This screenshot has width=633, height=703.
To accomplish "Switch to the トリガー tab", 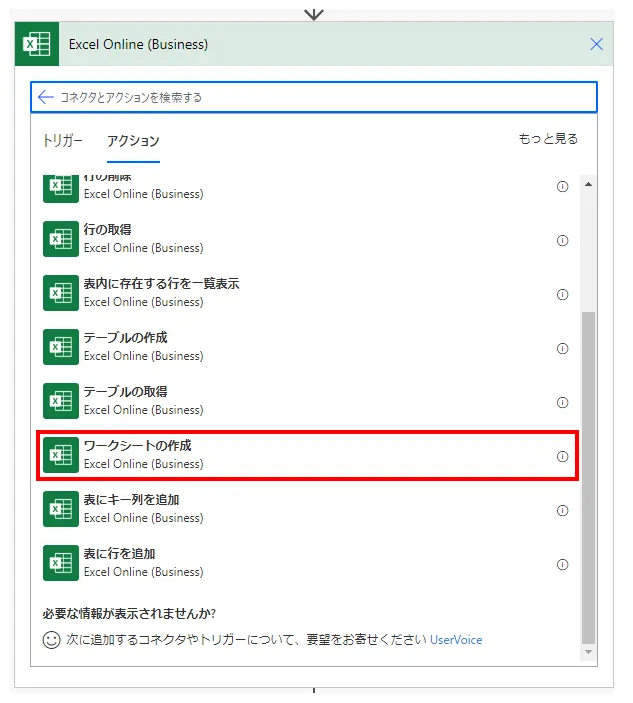I will [x=62, y=141].
